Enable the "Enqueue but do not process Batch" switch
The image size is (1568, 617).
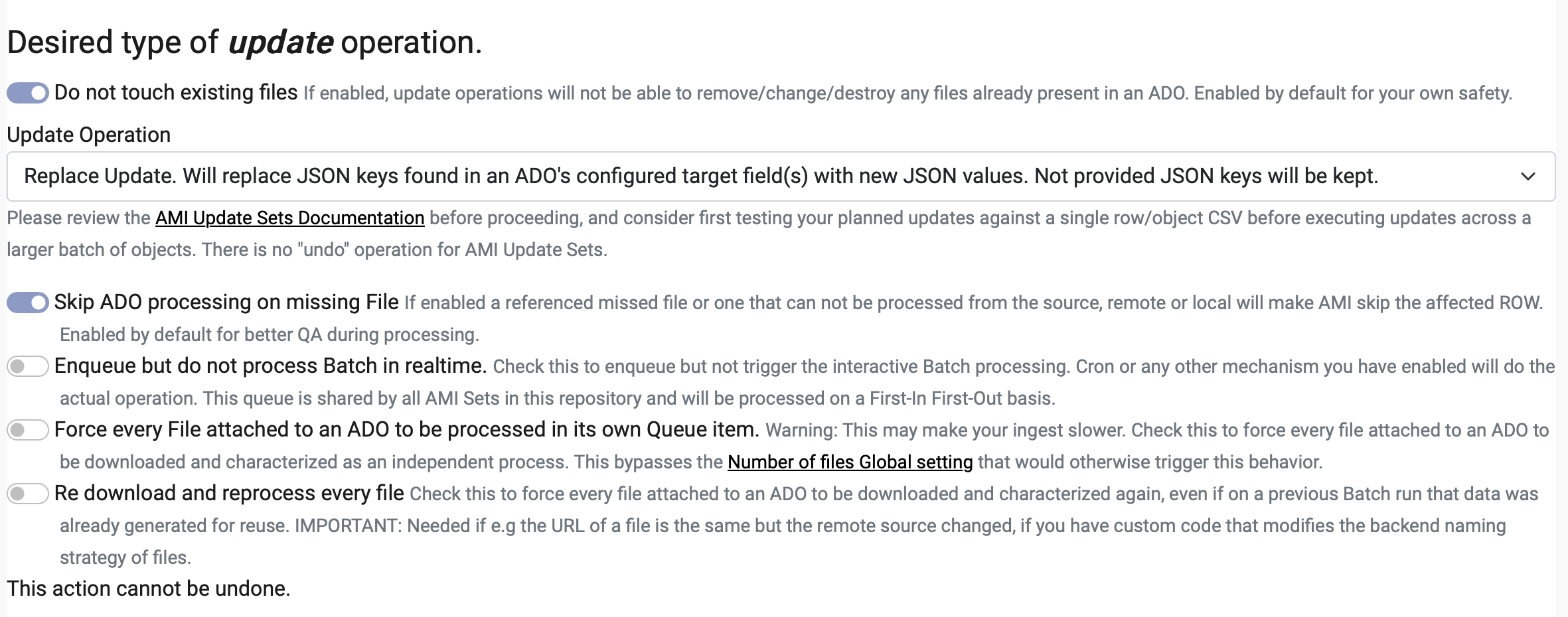point(28,366)
